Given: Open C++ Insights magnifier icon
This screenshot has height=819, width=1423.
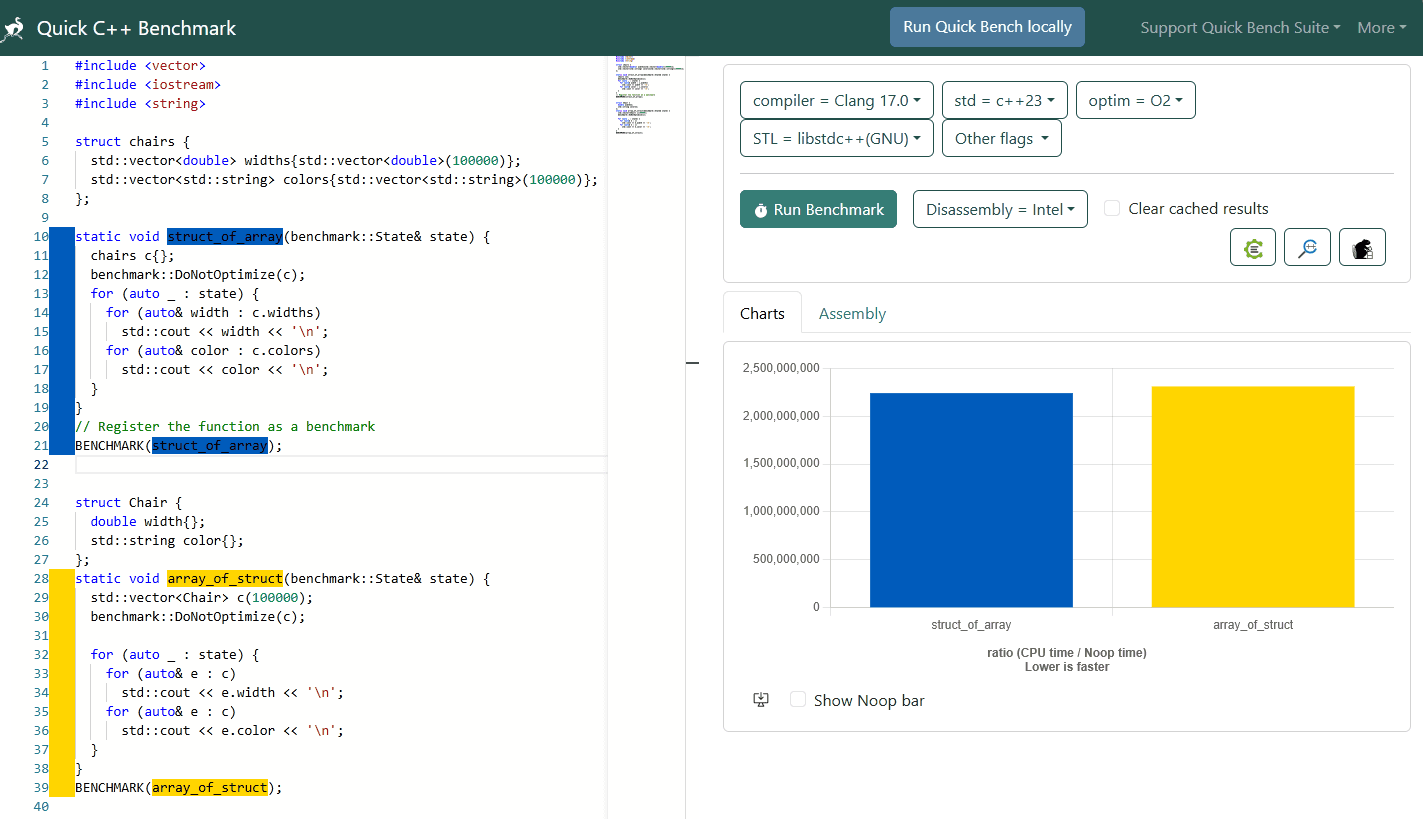Looking at the screenshot, I should [1307, 247].
